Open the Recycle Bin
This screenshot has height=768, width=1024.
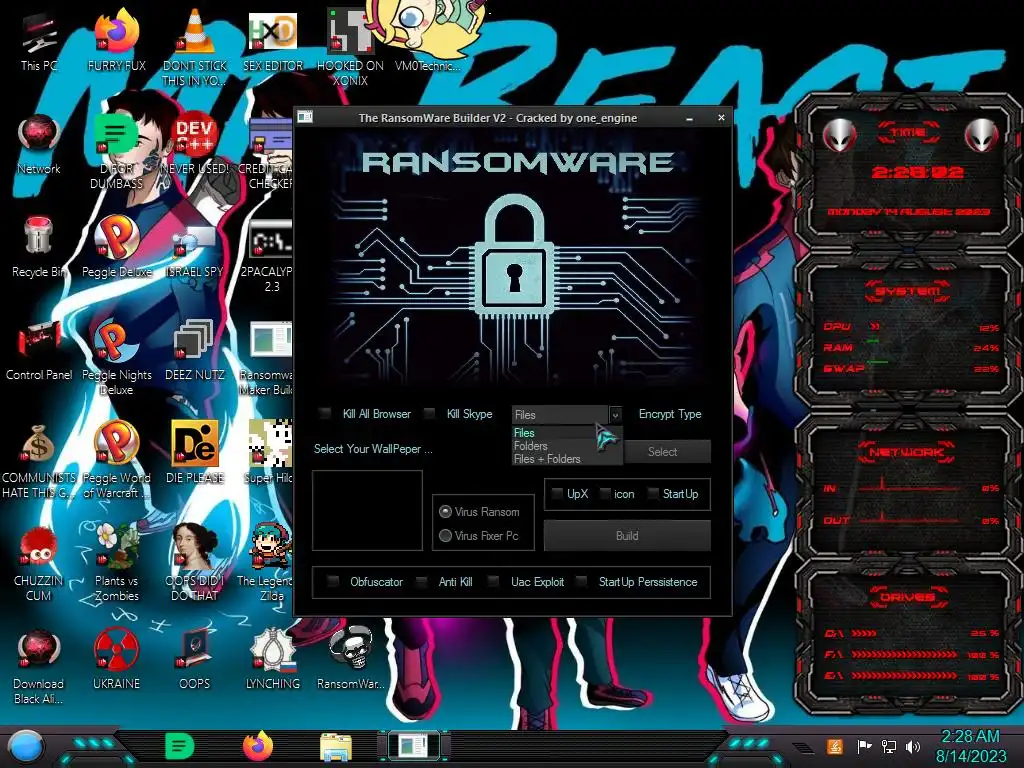39,248
